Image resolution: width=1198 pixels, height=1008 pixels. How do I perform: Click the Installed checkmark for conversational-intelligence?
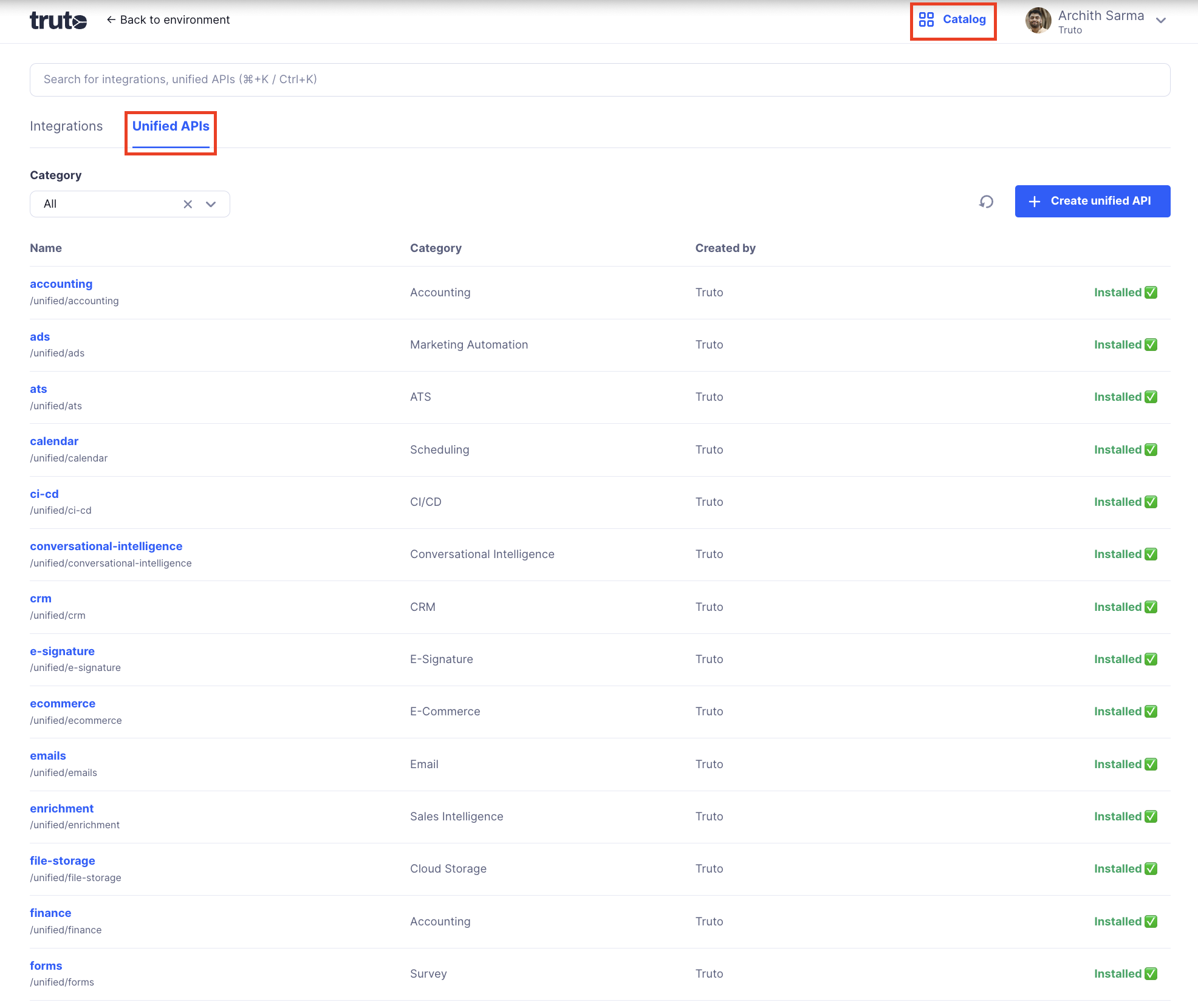(1151, 554)
